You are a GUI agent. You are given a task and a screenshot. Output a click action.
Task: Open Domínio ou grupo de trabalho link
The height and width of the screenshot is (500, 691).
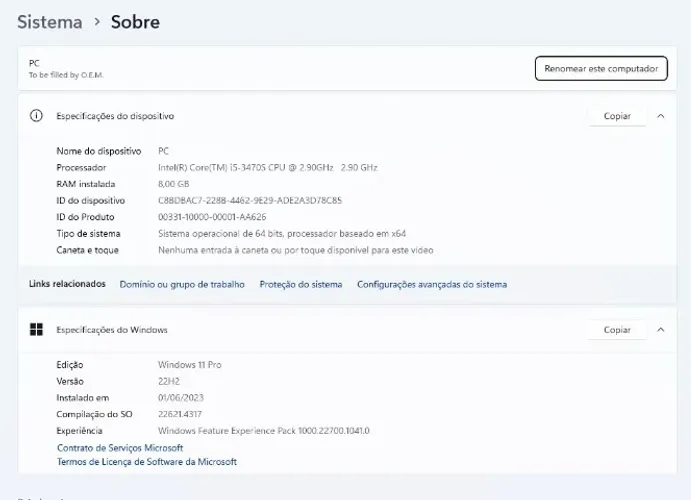182,284
